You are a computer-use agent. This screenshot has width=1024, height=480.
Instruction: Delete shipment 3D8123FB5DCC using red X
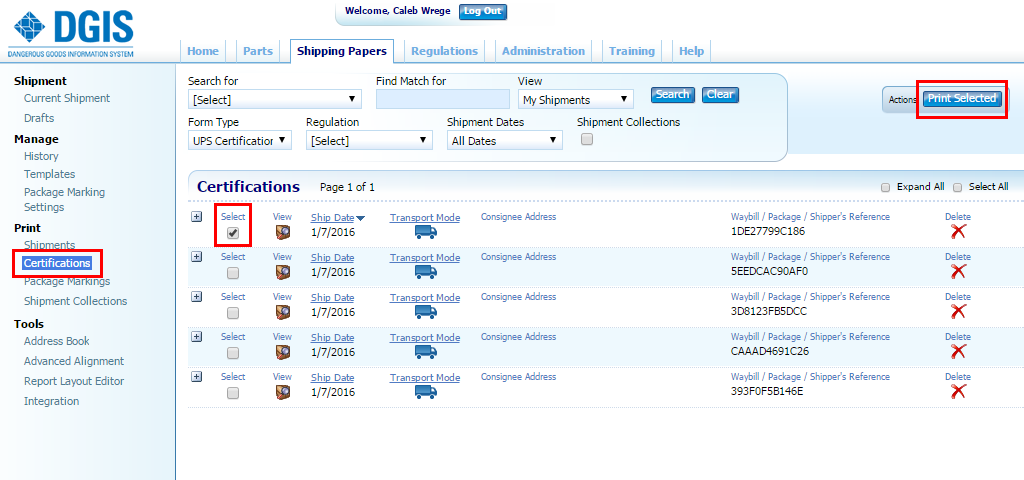(x=958, y=311)
